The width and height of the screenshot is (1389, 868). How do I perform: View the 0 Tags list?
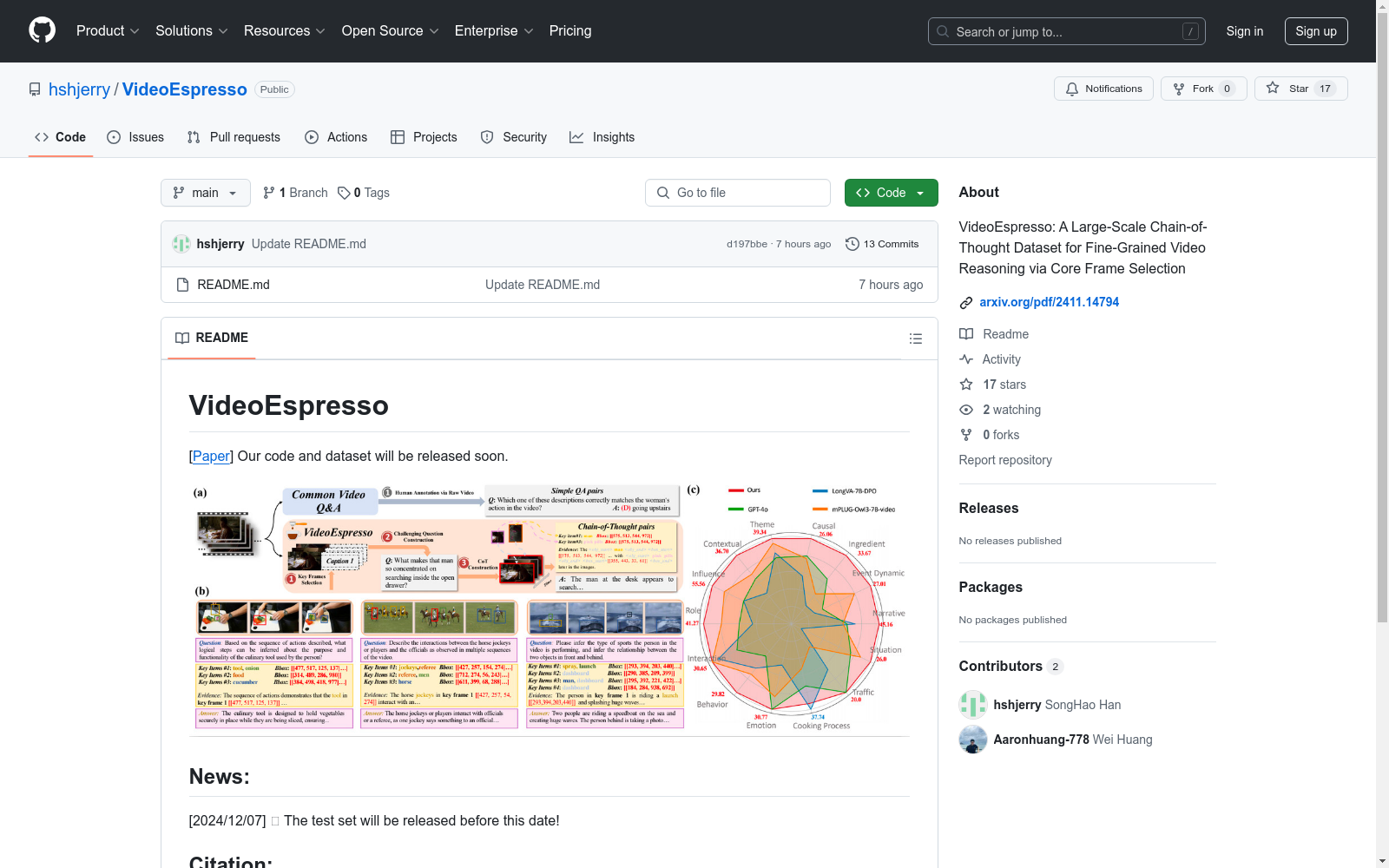[x=364, y=193]
